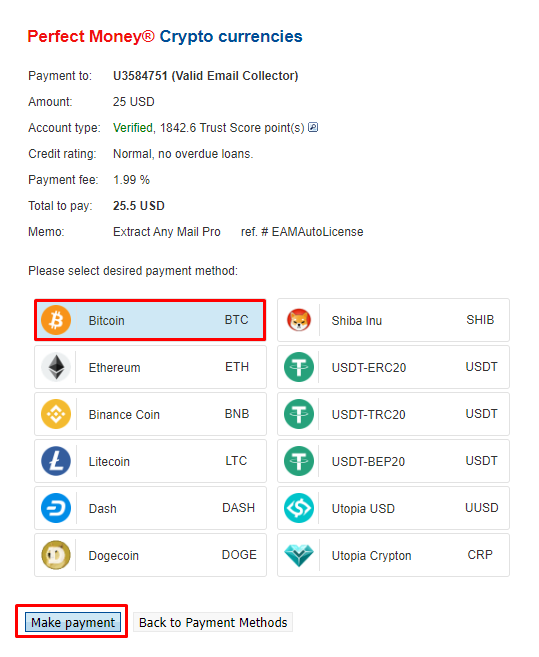Viewport: 539px width, 657px height.
Task: Click the orange Bitcoin logo icon
Action: click(56, 320)
